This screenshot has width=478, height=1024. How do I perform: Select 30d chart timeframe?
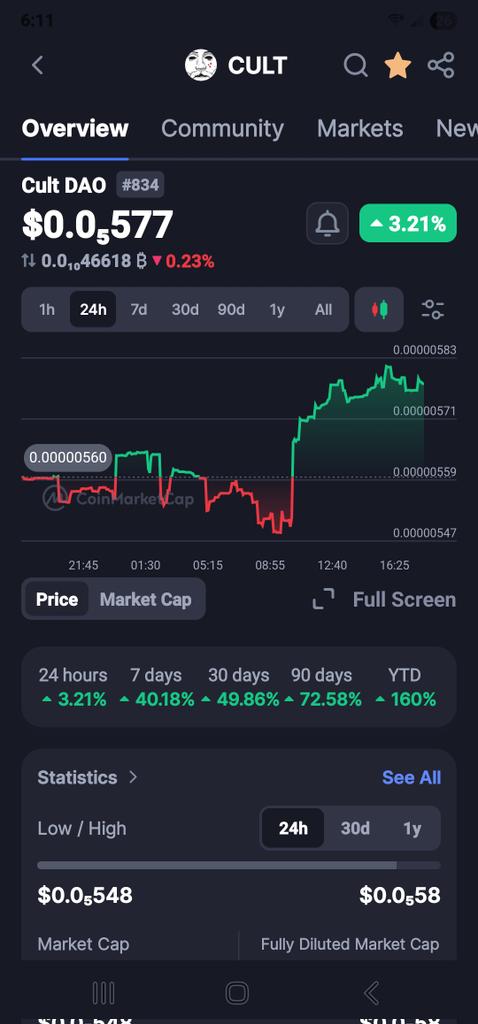tap(185, 310)
